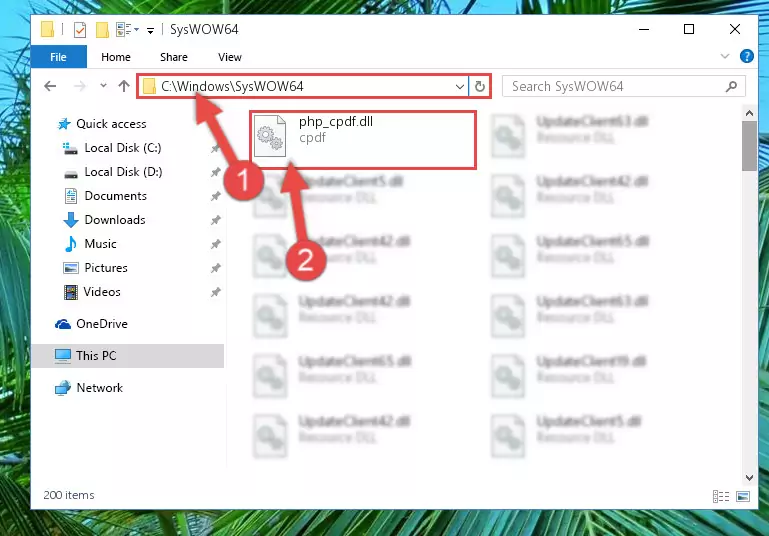Click the Properties icon in quick access toolbar
This screenshot has width=769, height=536.
click(x=80, y=30)
